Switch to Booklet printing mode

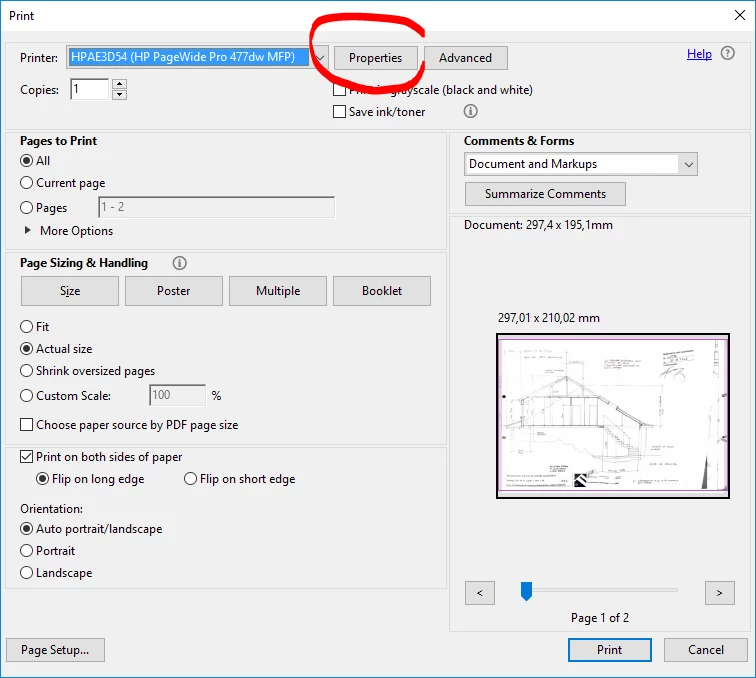[382, 291]
